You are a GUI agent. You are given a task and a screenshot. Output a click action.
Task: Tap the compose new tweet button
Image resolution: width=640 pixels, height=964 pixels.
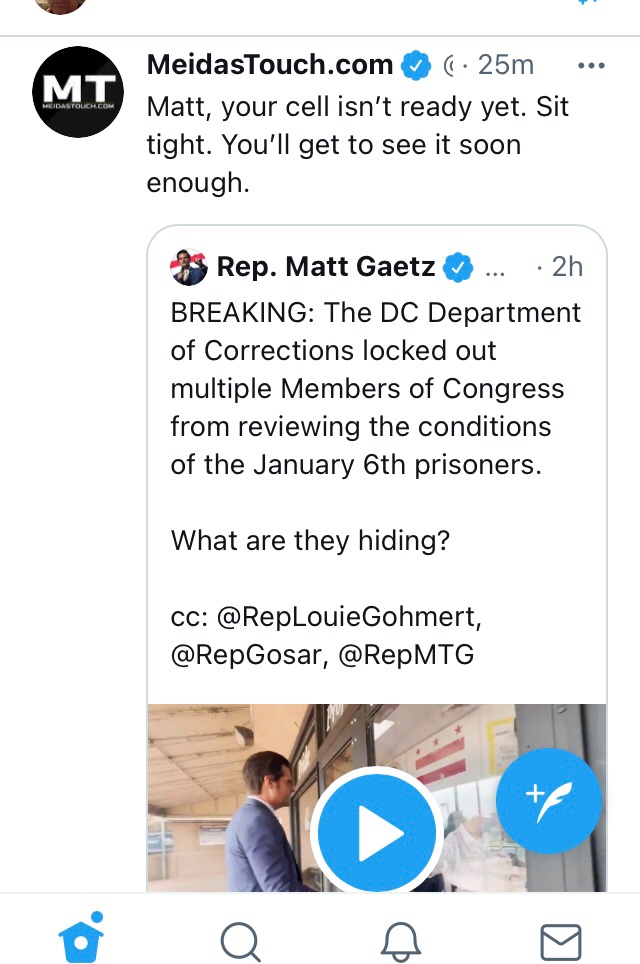549,799
